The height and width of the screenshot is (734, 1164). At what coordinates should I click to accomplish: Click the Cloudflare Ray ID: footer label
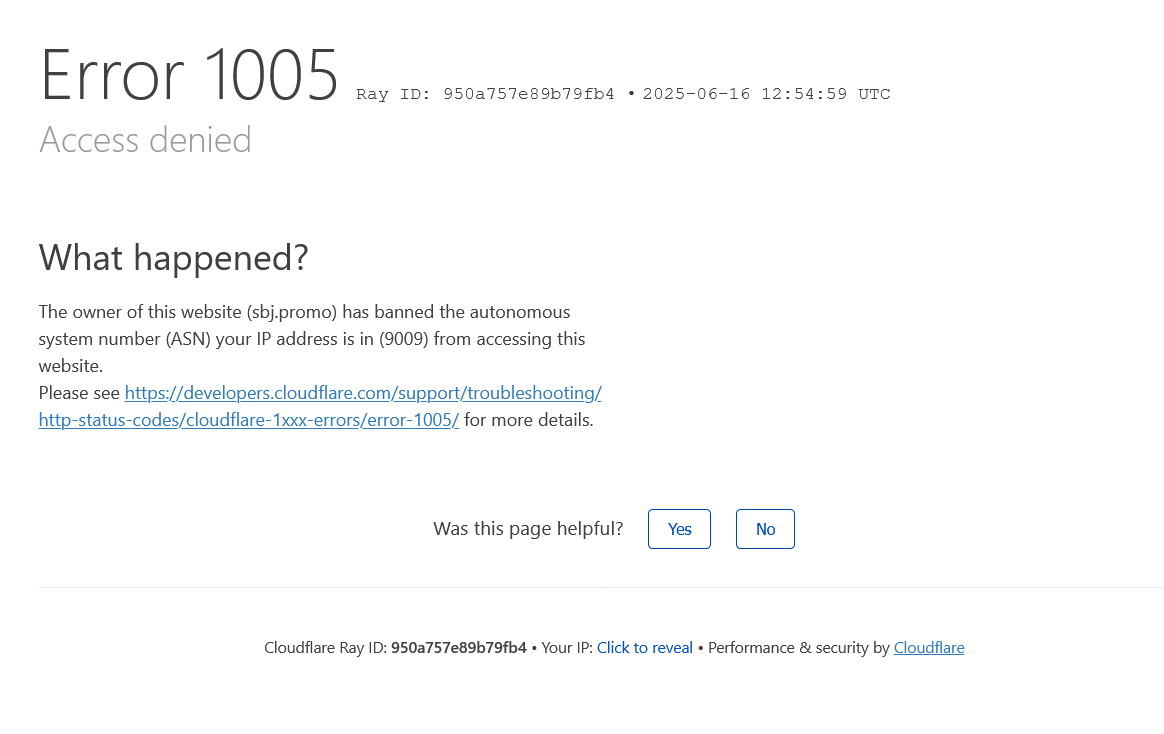coord(325,648)
